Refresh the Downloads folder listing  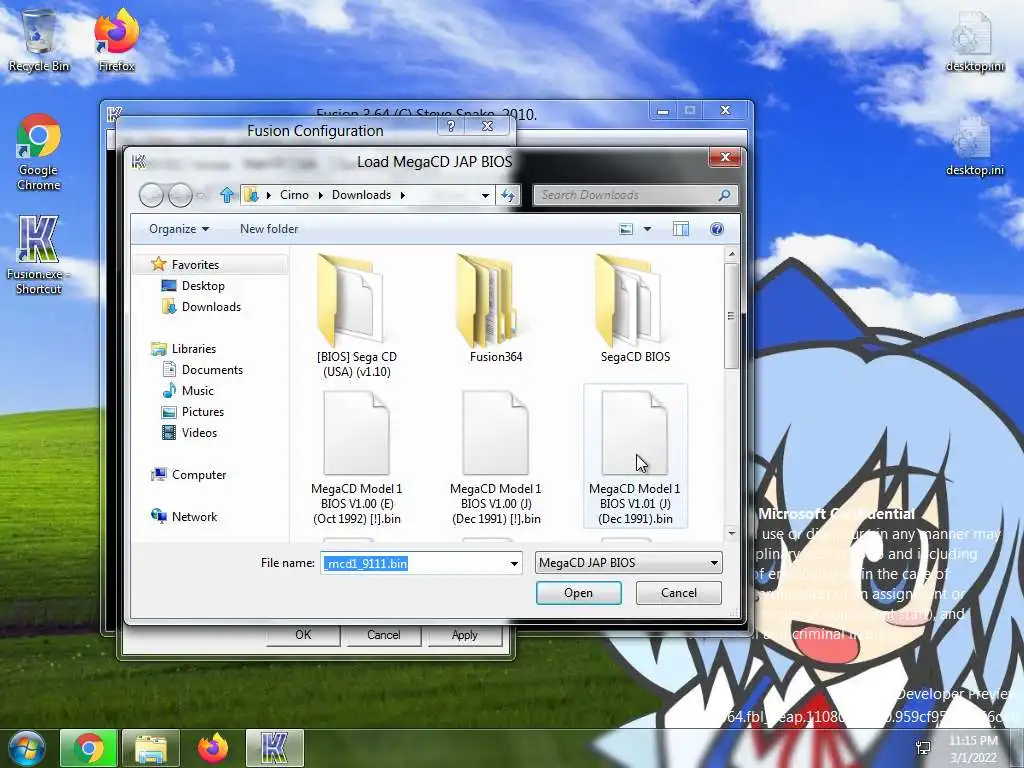(x=508, y=195)
